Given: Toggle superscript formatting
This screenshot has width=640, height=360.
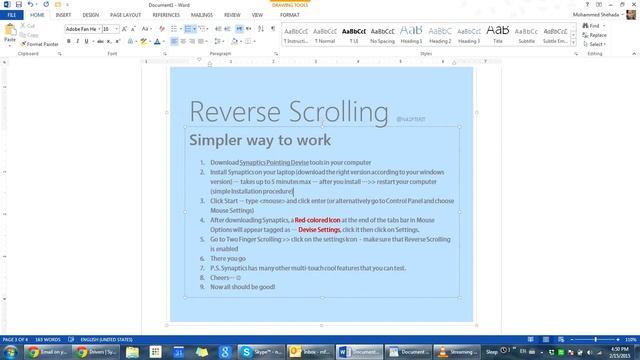Looking at the screenshot, I should click(118, 41).
